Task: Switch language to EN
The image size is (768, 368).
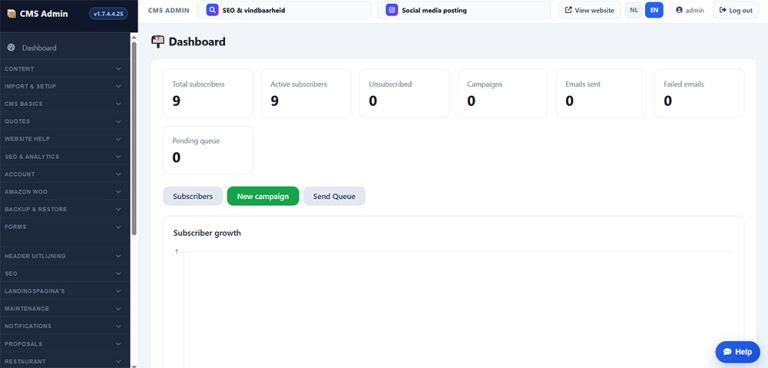Action: pyautogui.click(x=654, y=10)
